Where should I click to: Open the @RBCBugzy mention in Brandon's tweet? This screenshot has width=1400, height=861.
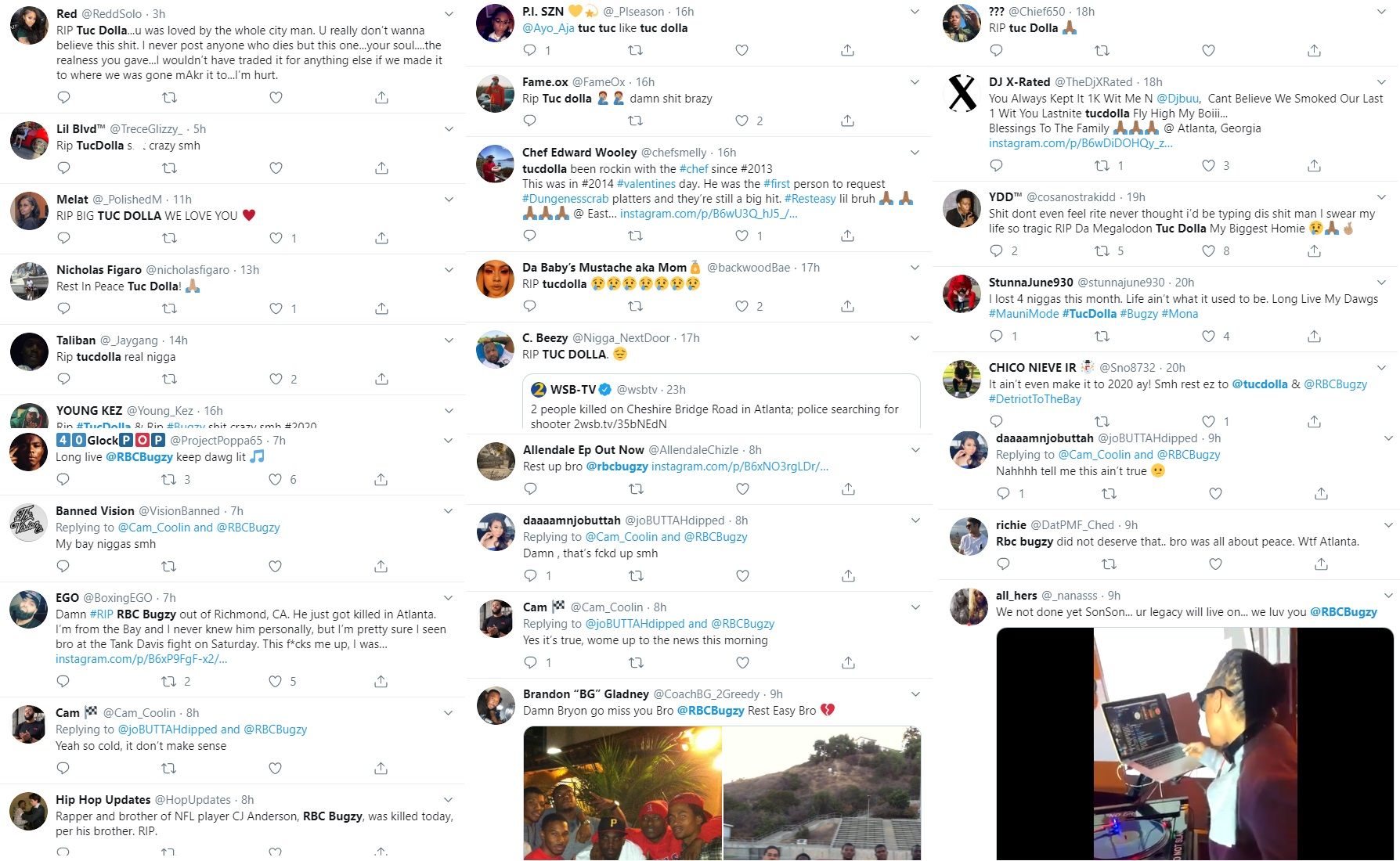click(x=710, y=711)
